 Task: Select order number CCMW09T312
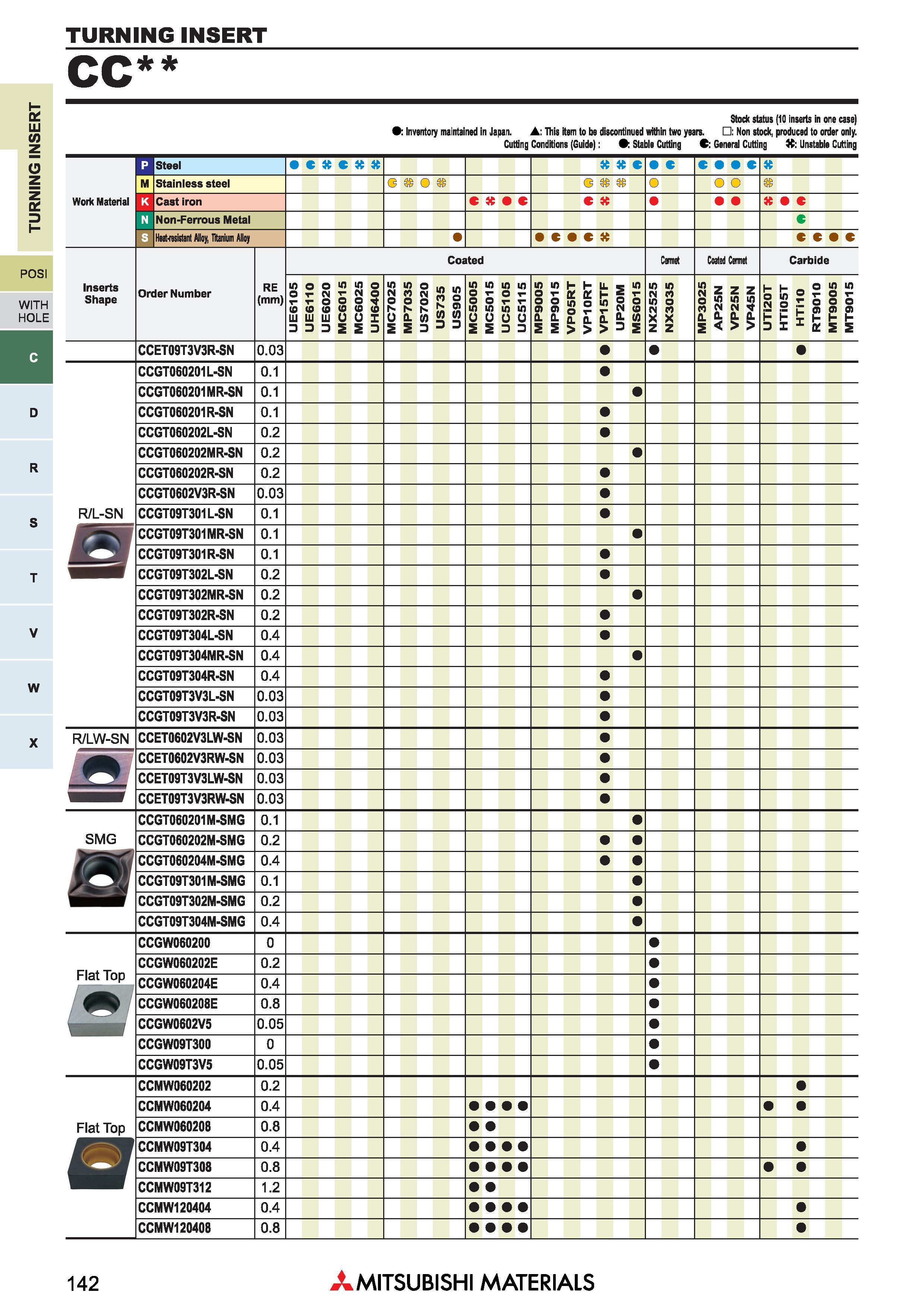(x=174, y=1188)
